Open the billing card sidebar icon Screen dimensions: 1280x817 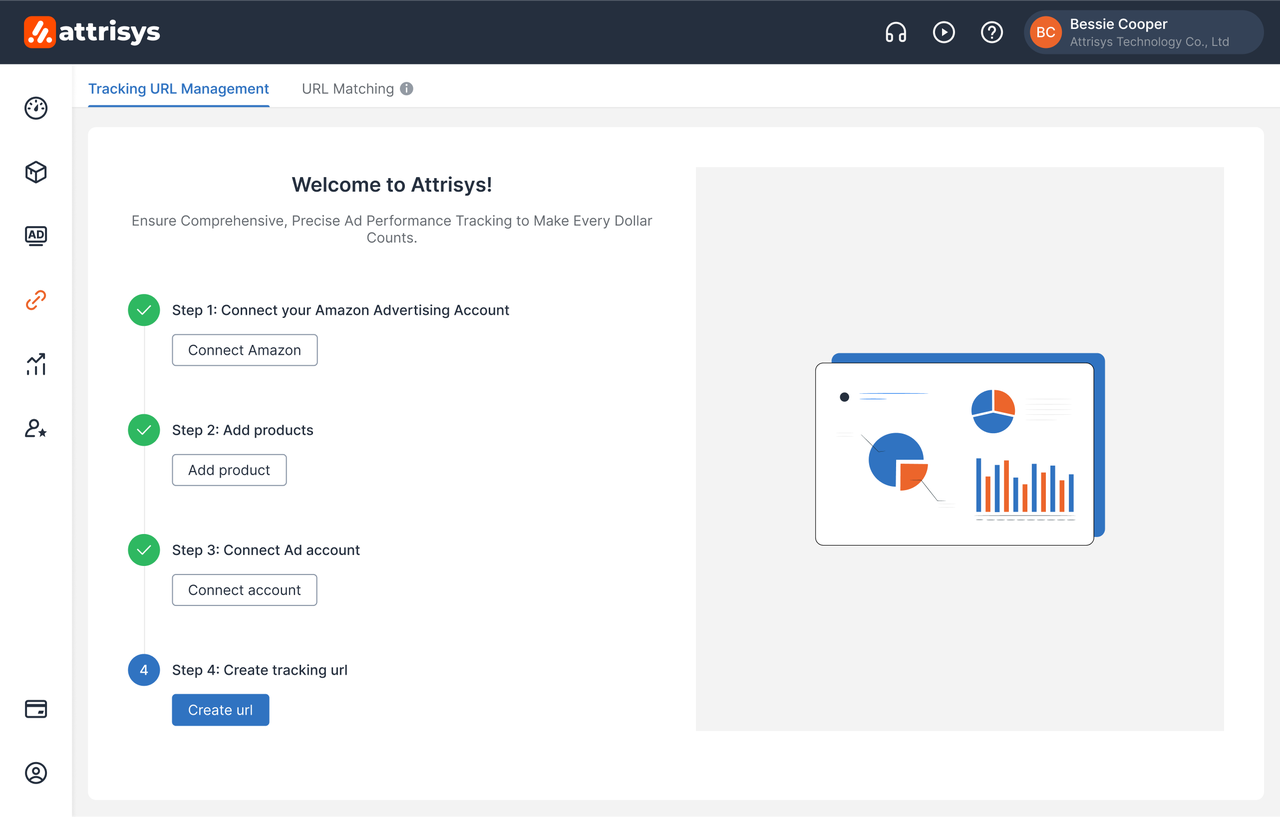pos(36,709)
